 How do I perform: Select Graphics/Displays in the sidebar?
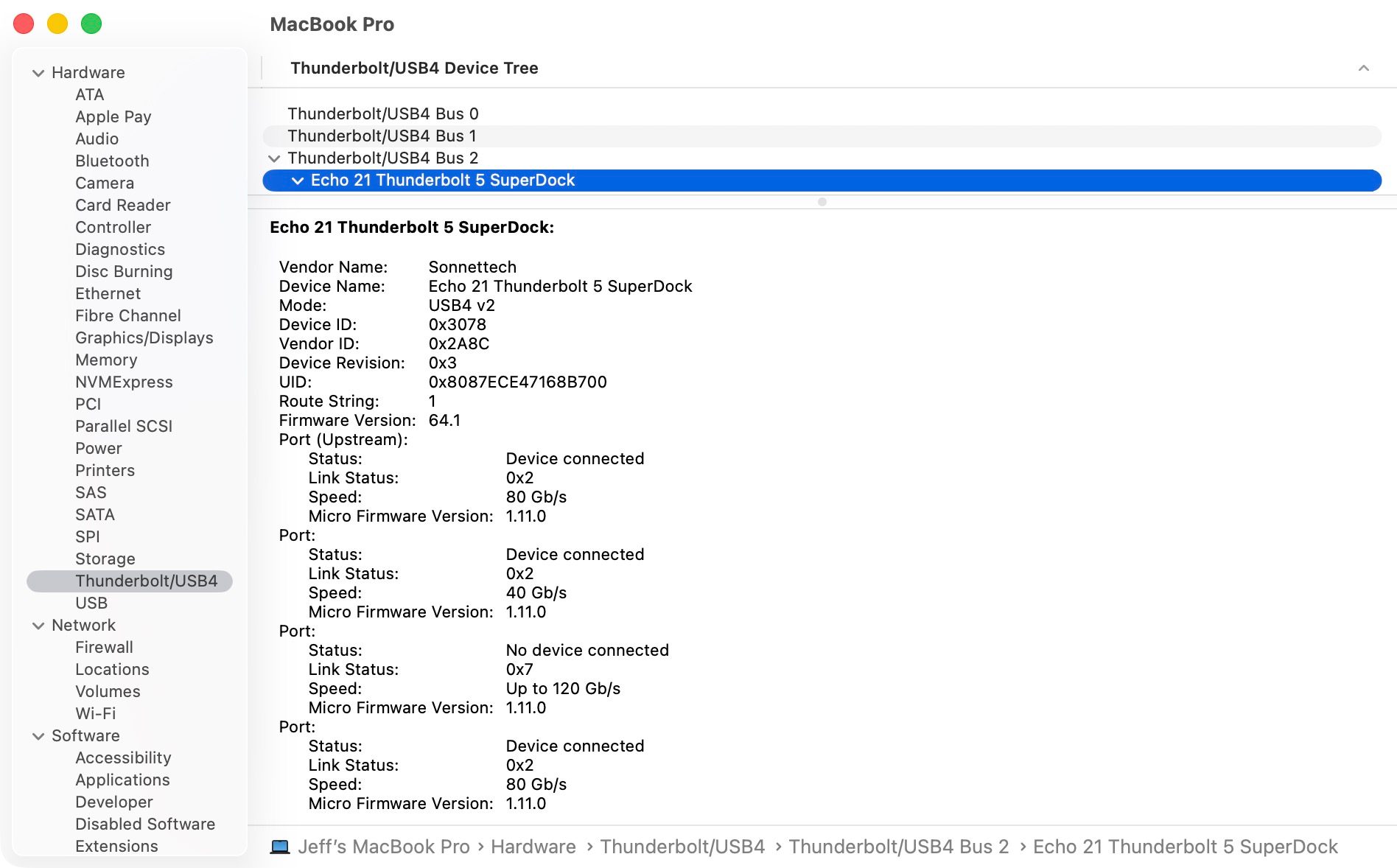144,337
